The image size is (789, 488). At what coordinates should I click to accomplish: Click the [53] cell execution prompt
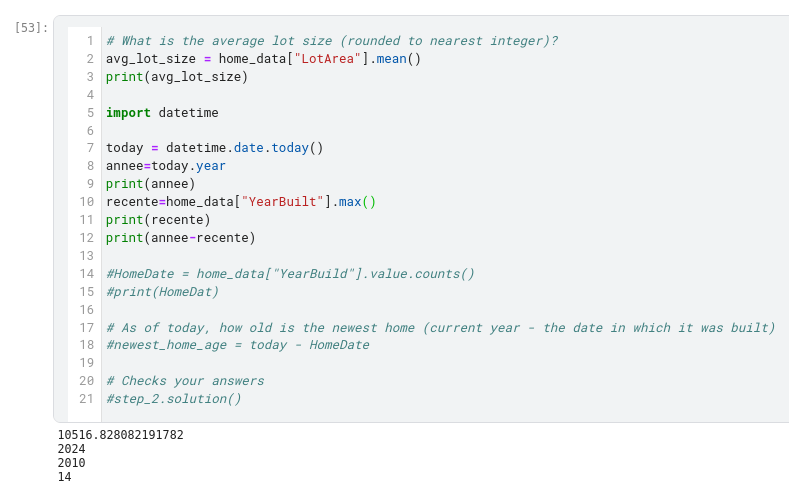[31, 27]
